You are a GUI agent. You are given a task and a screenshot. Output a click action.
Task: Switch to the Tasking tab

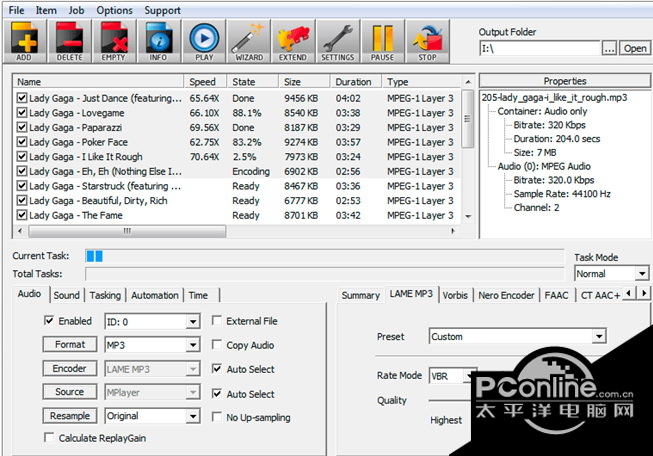[x=105, y=295]
